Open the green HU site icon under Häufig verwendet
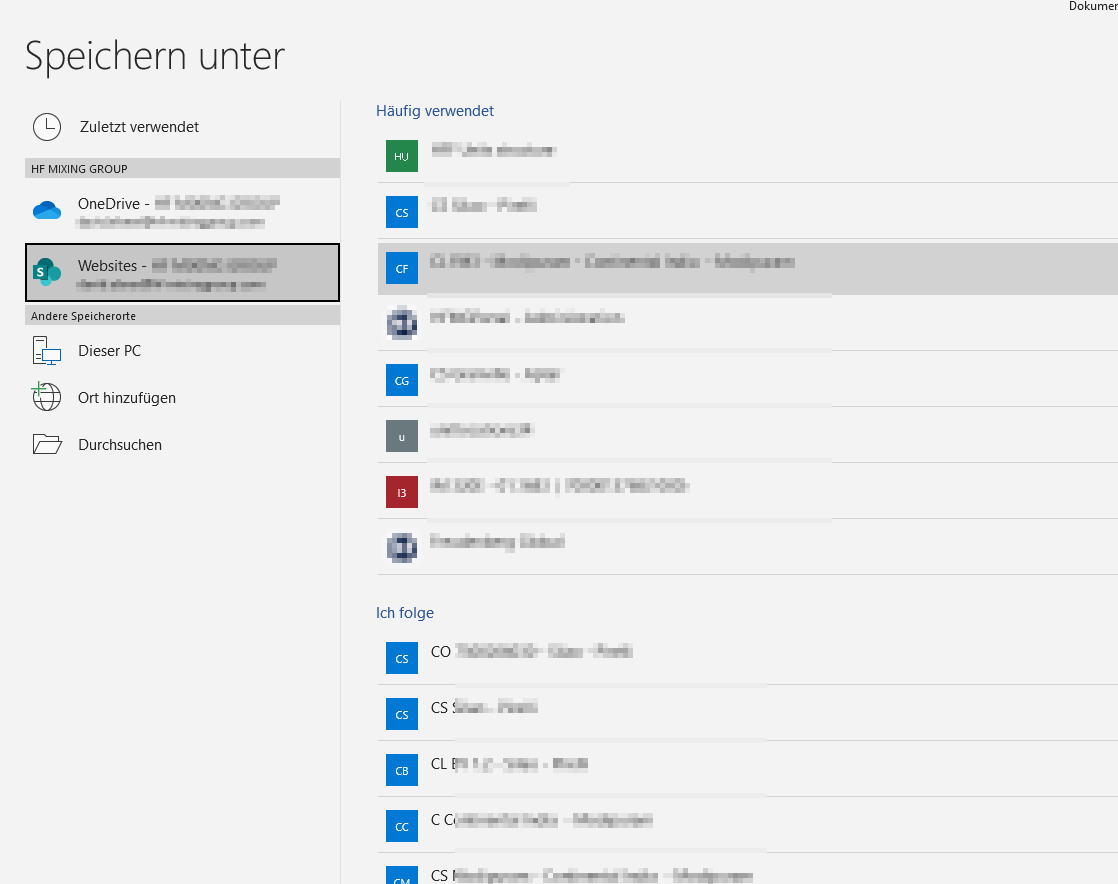 (401, 156)
